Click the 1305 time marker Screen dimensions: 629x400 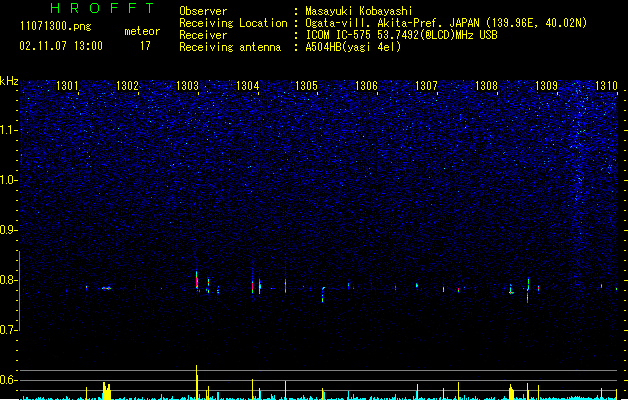click(306, 86)
